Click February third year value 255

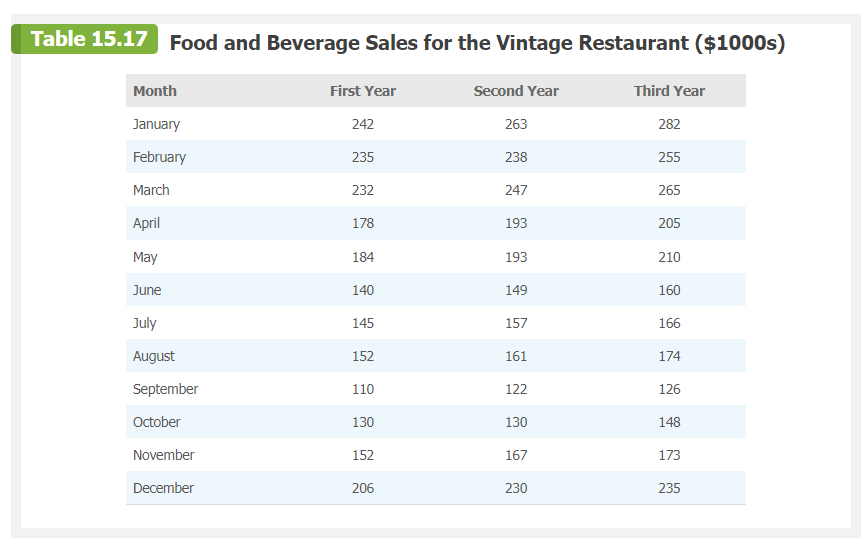tap(669, 157)
